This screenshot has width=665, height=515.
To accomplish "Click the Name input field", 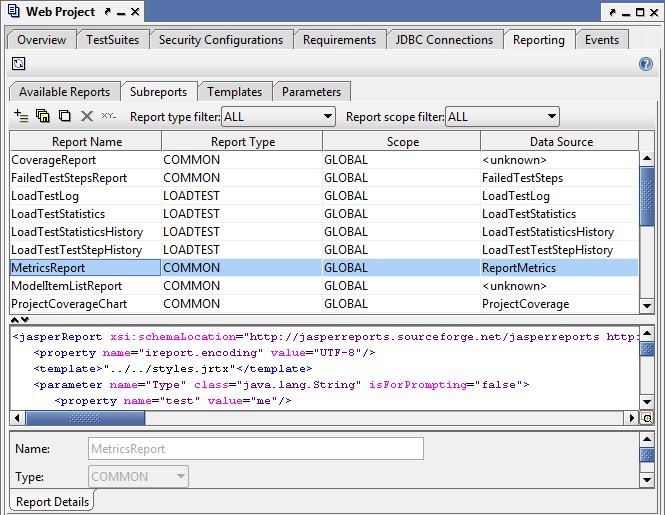I will [x=256, y=449].
